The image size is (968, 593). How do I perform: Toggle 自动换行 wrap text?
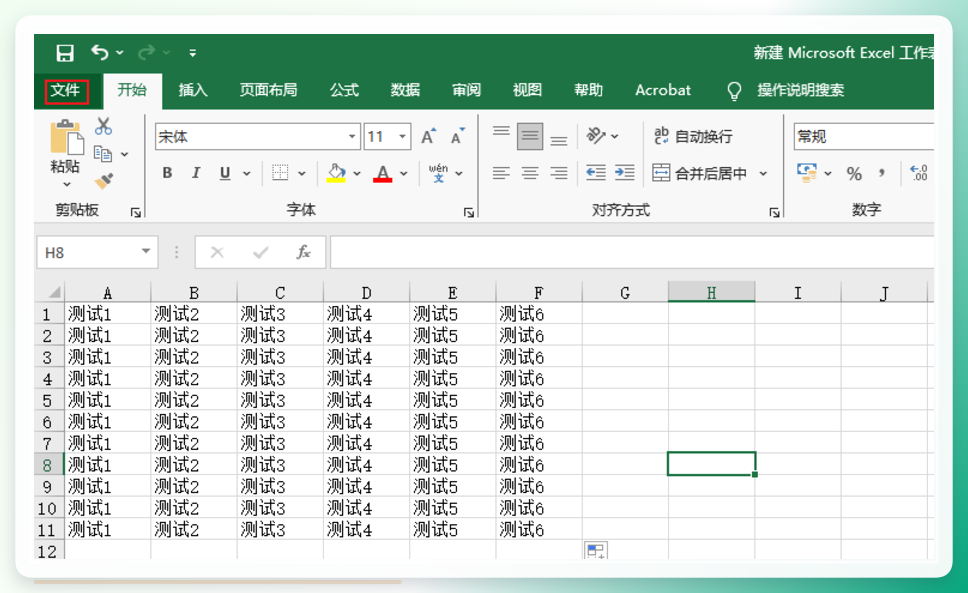click(693, 136)
